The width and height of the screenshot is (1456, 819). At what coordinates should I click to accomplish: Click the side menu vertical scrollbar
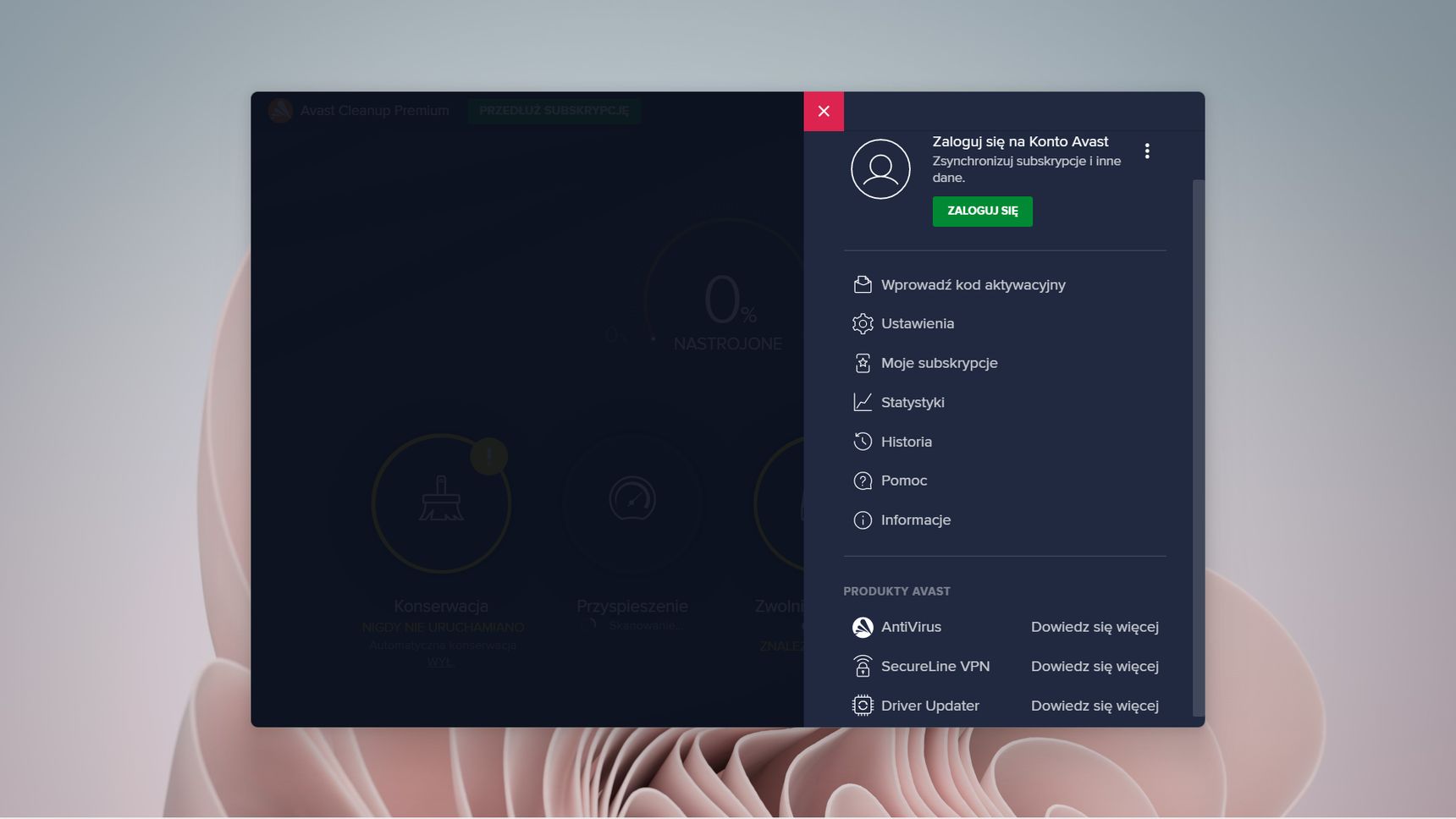pyautogui.click(x=1198, y=447)
